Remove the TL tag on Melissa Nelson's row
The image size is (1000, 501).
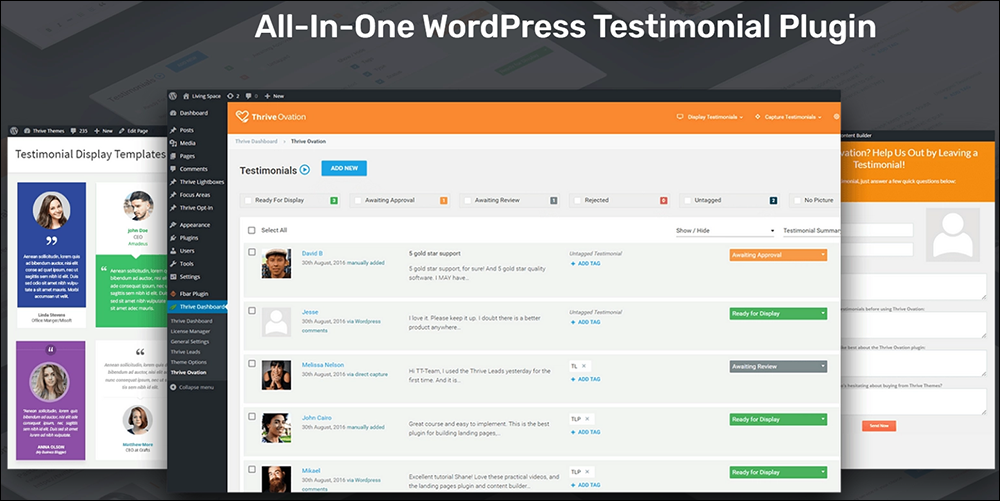(x=584, y=366)
